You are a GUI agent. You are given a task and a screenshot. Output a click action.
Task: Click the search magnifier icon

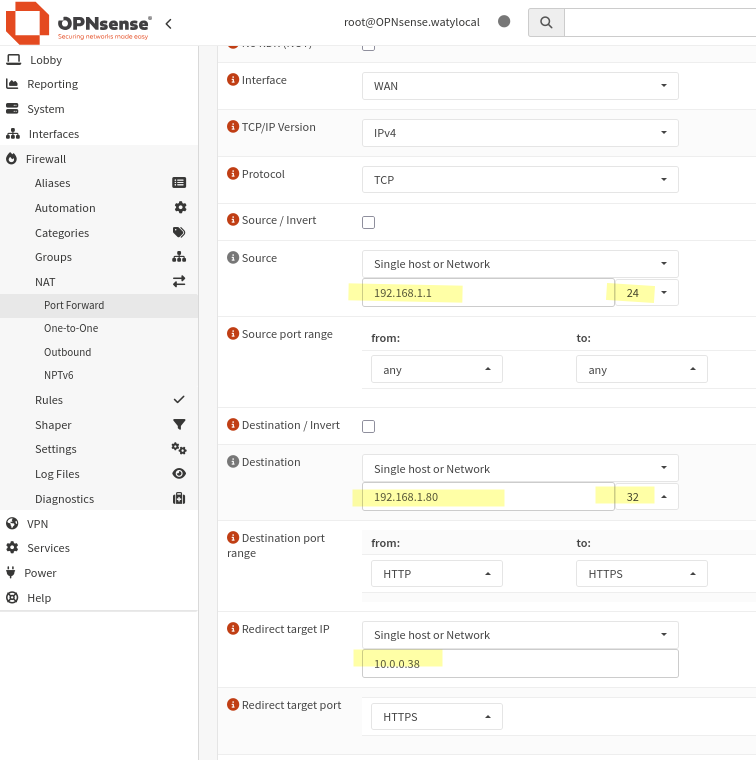[546, 22]
